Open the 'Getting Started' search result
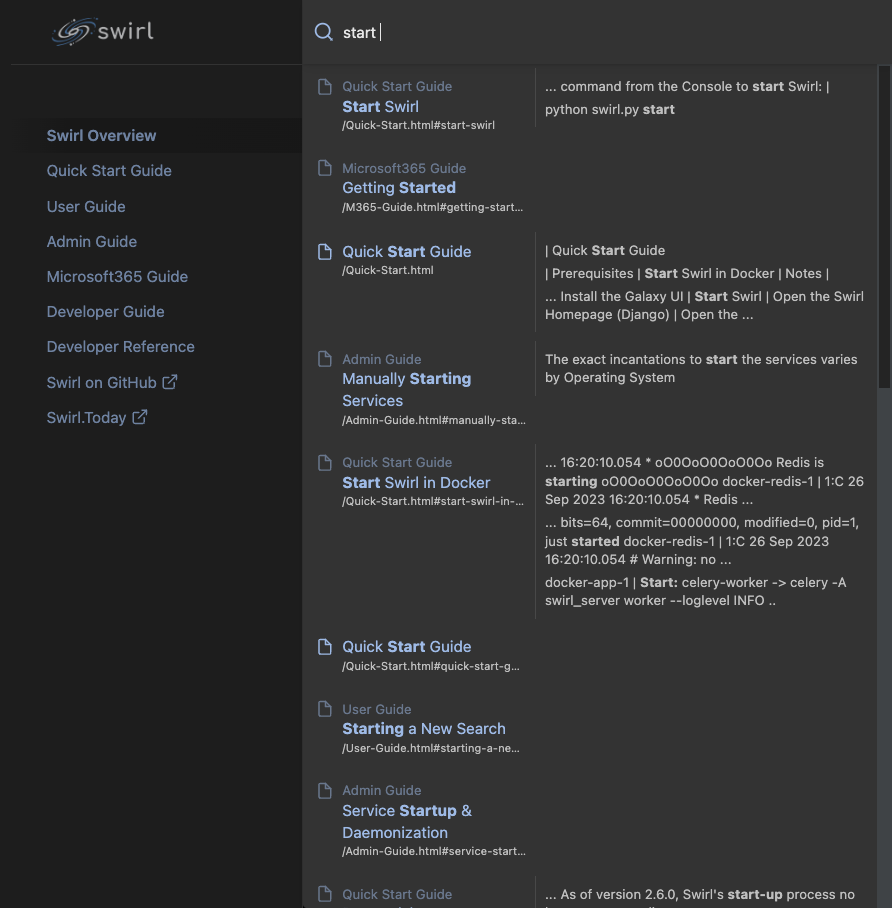This screenshot has width=892, height=908. pos(399,188)
